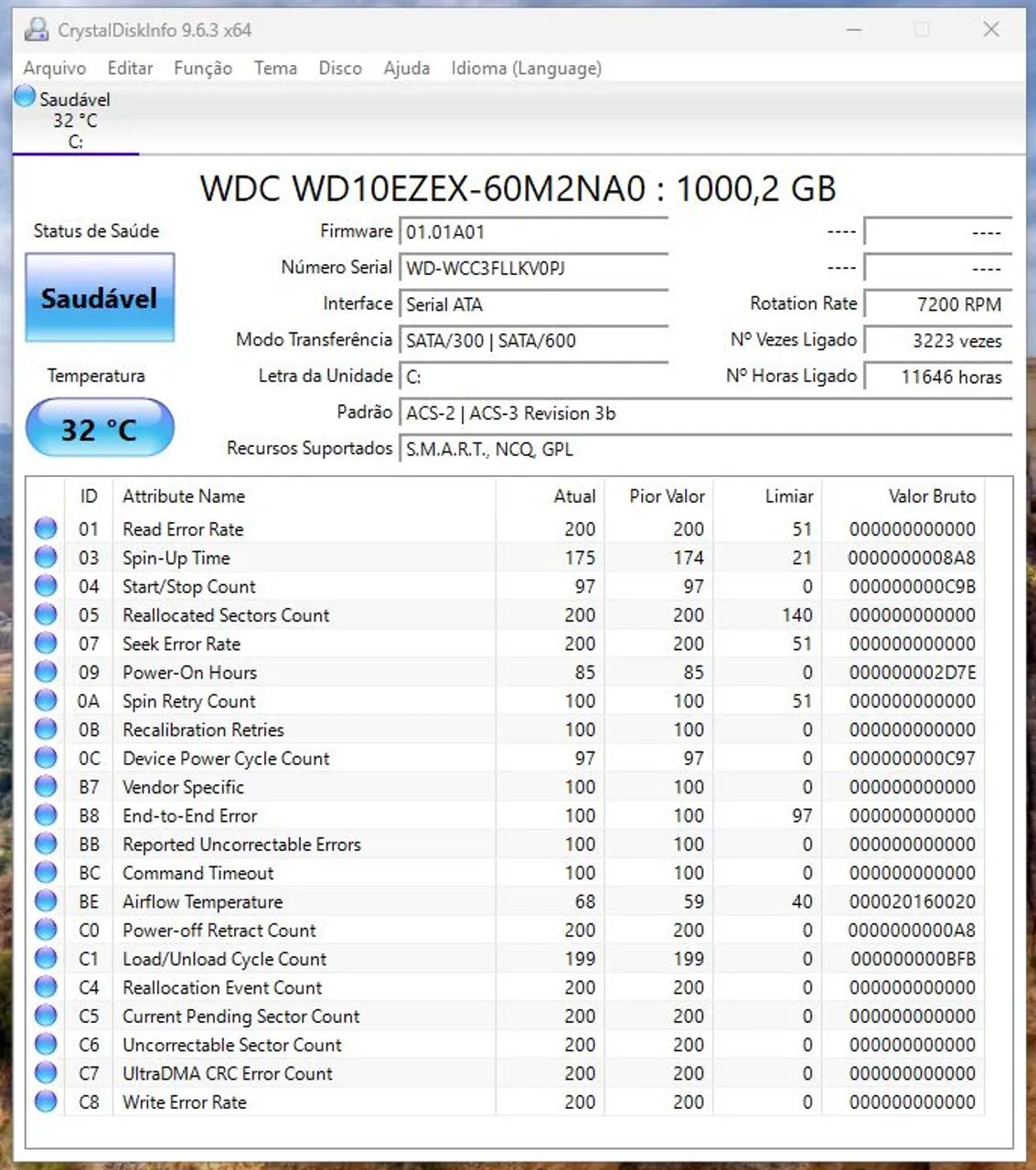
Task: Click status circle for Load/Unload Cycle Count
Action: coord(46,958)
